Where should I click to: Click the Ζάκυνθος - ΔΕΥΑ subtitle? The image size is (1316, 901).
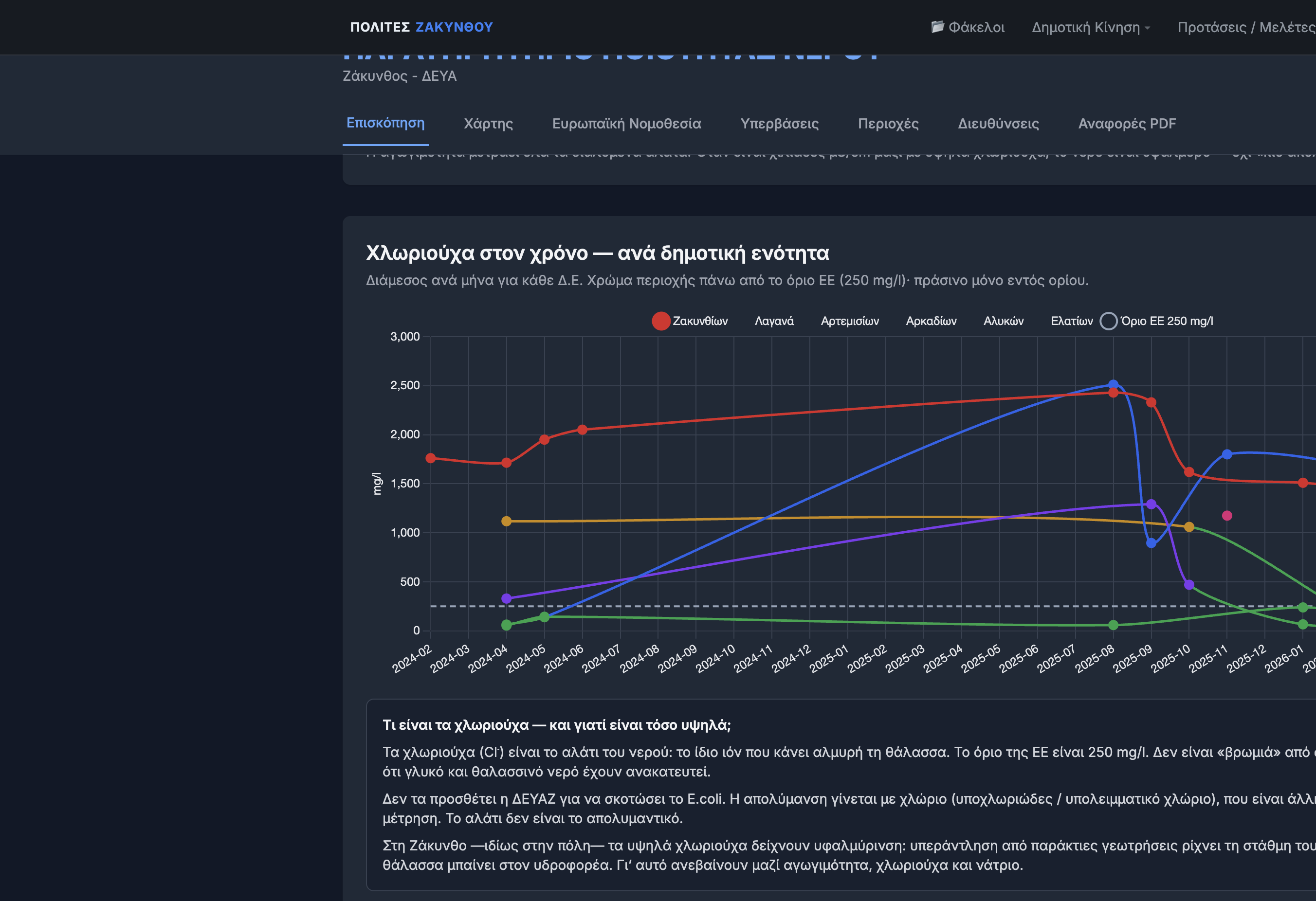pos(399,76)
